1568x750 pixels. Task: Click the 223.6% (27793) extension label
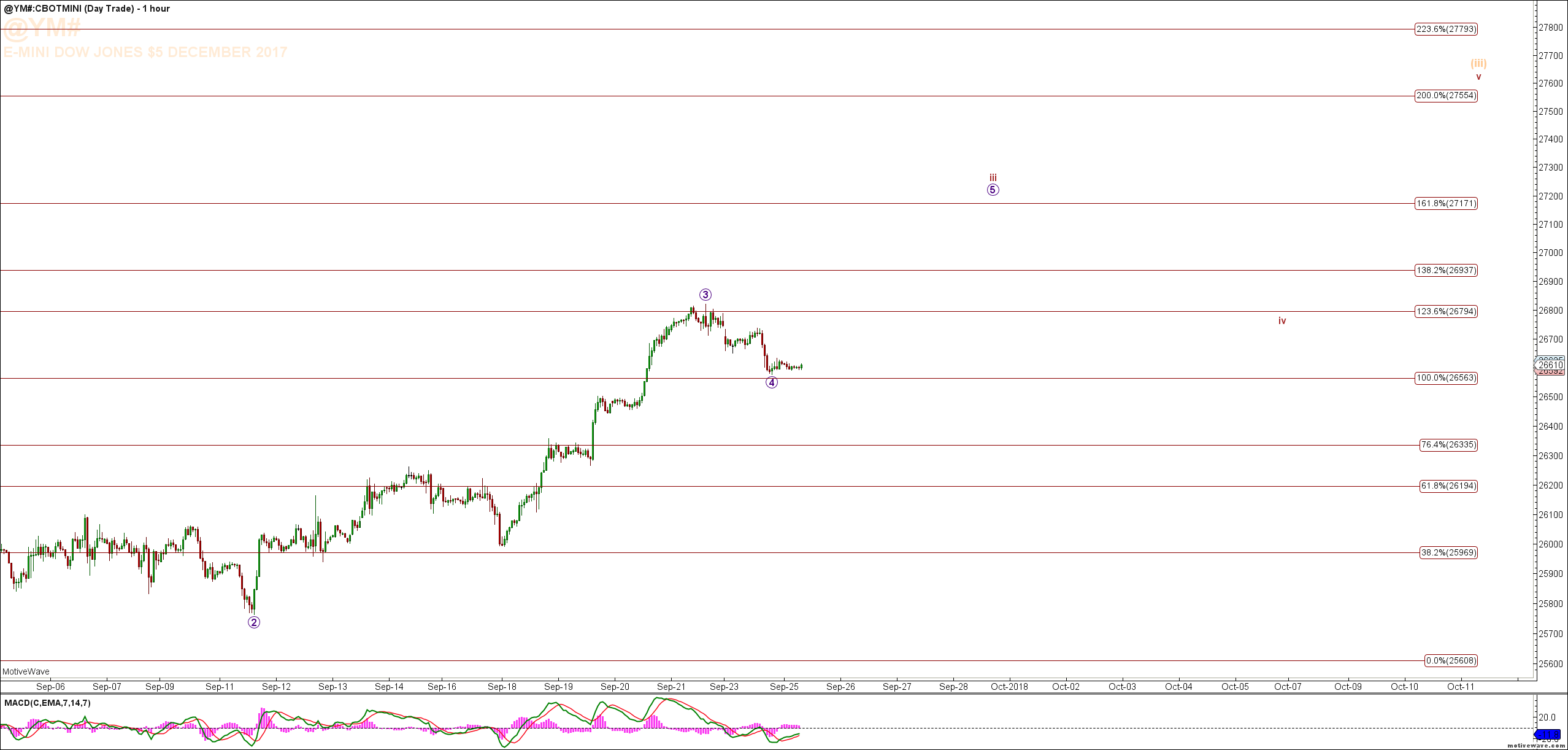click(1446, 29)
